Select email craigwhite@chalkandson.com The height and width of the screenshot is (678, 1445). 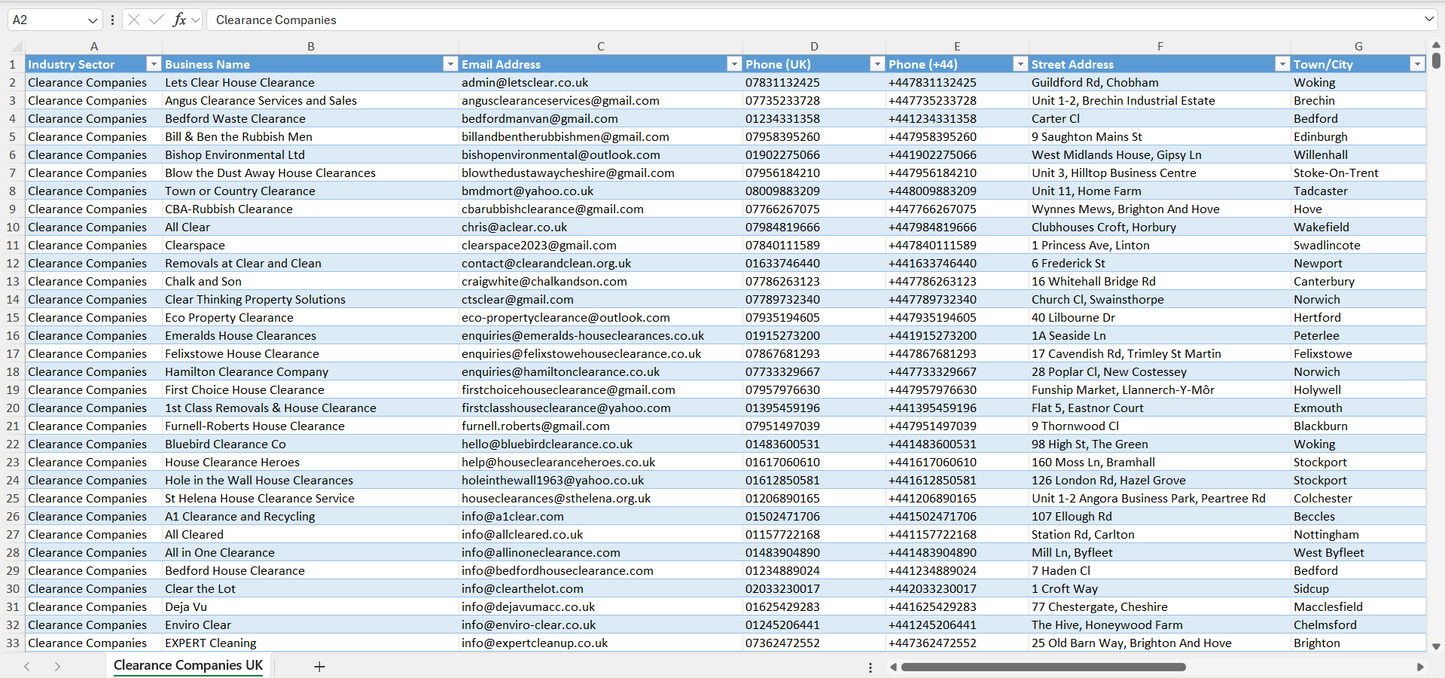point(601,282)
